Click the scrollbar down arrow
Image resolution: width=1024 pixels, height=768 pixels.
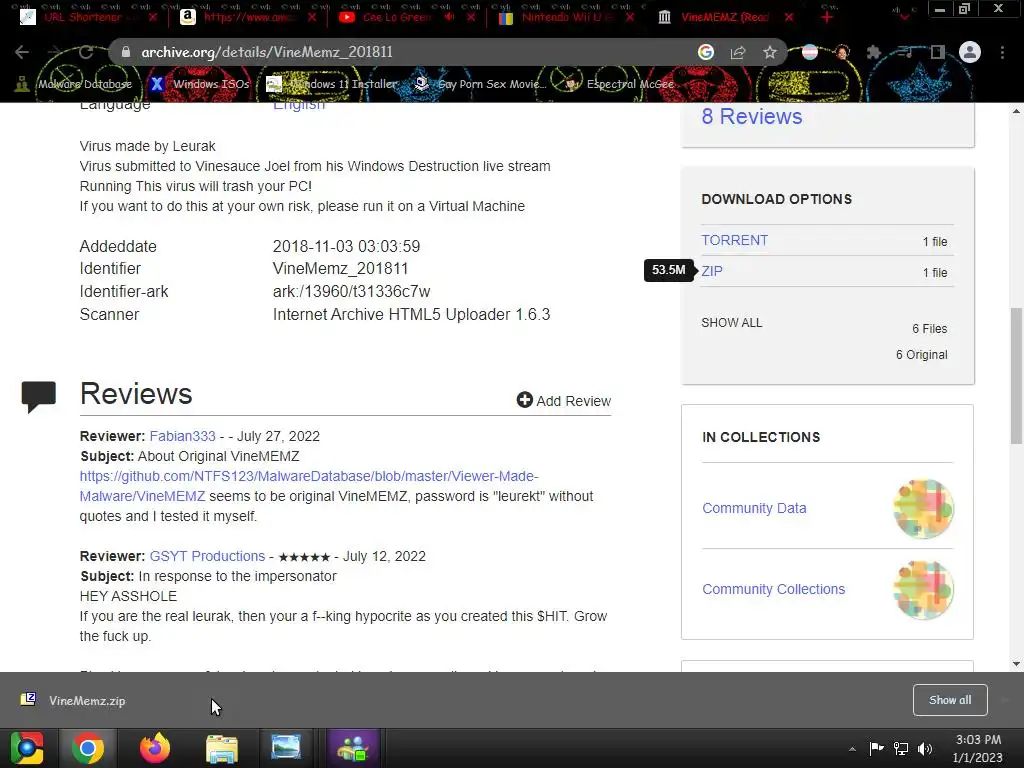point(1016,664)
